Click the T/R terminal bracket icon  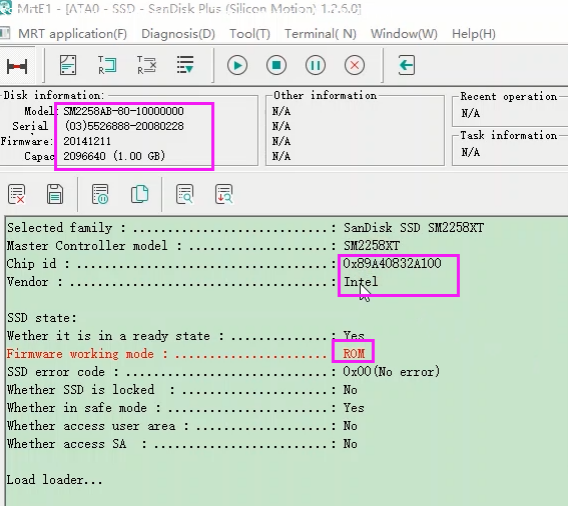[x=107, y=65]
